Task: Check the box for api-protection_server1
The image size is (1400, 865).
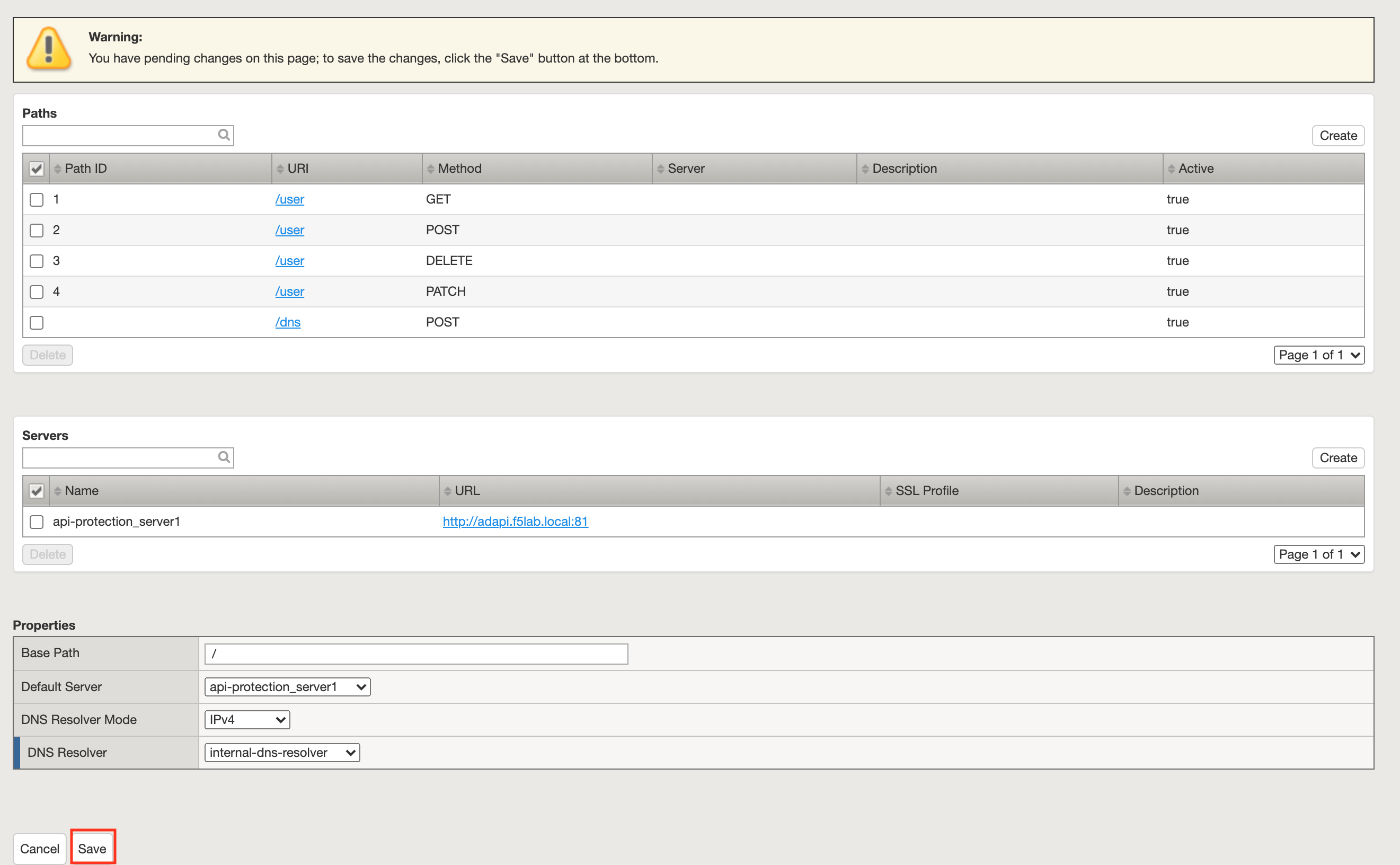Action: click(37, 522)
